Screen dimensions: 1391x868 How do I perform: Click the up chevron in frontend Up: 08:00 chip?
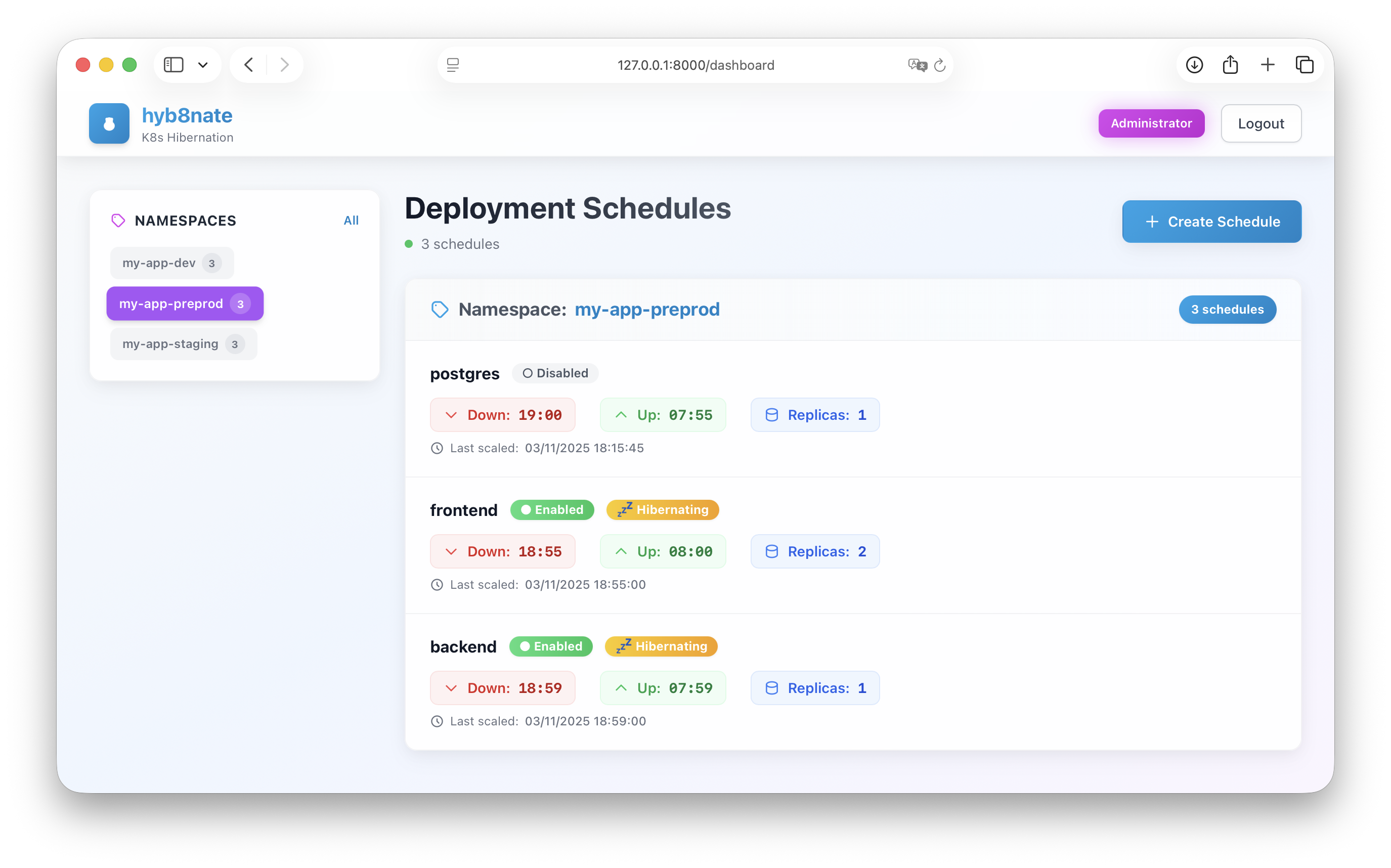click(621, 551)
